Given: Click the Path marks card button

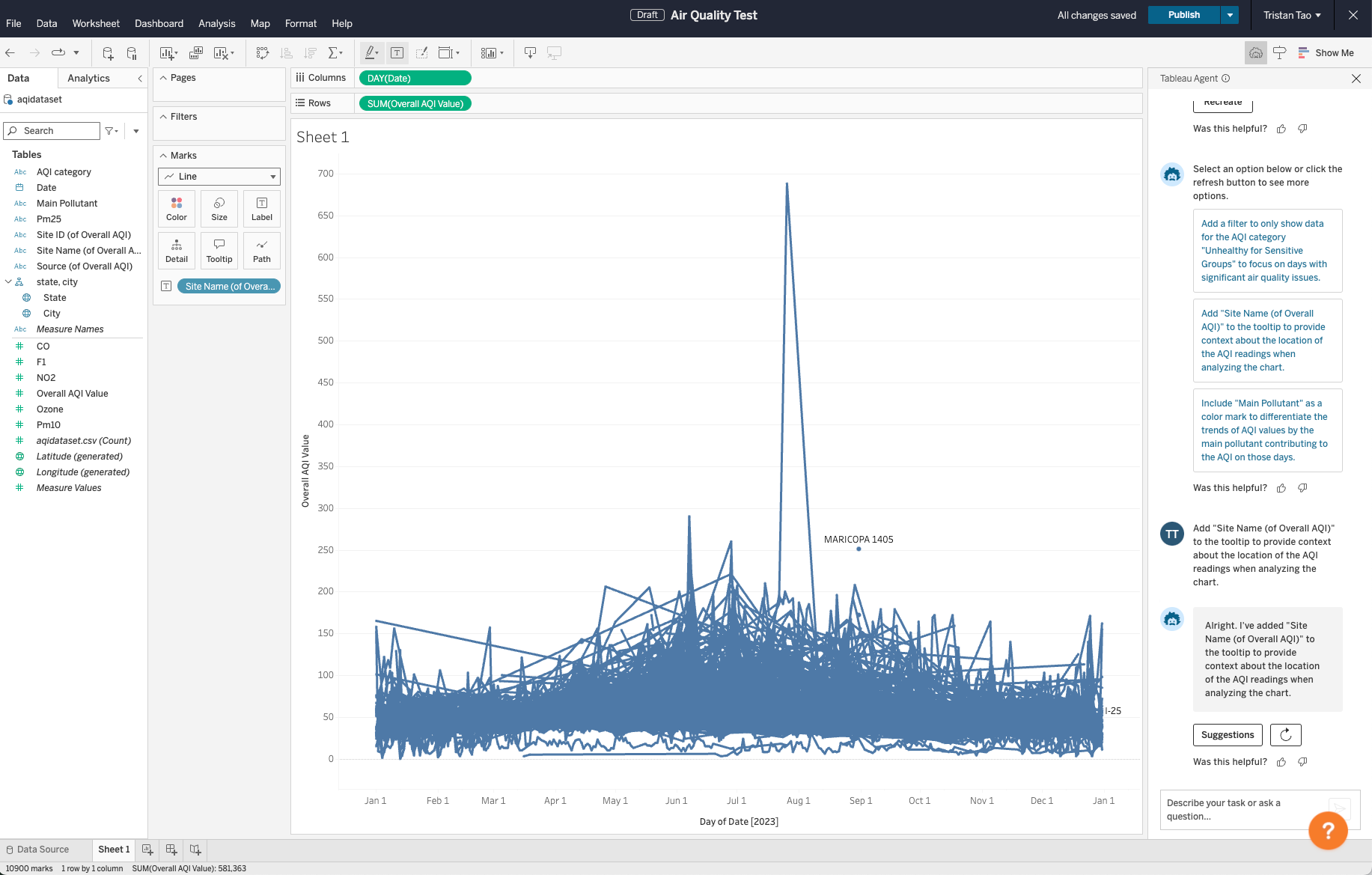Looking at the screenshot, I should (x=262, y=251).
